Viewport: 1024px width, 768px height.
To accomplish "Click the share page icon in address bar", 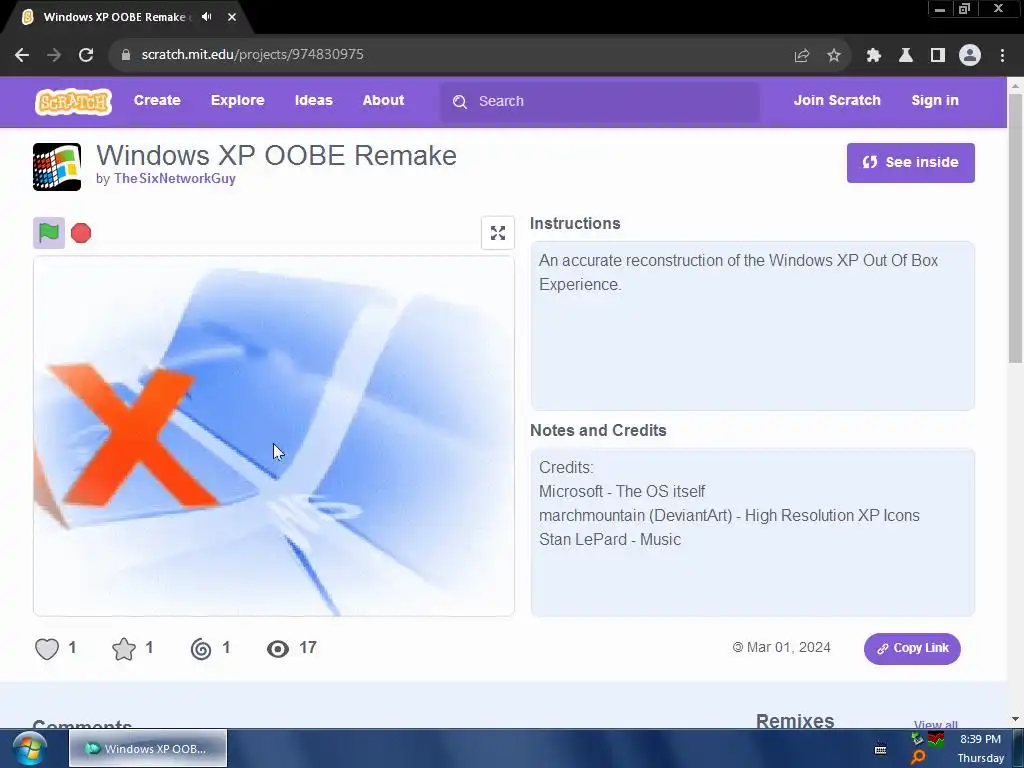I will click(x=802, y=56).
